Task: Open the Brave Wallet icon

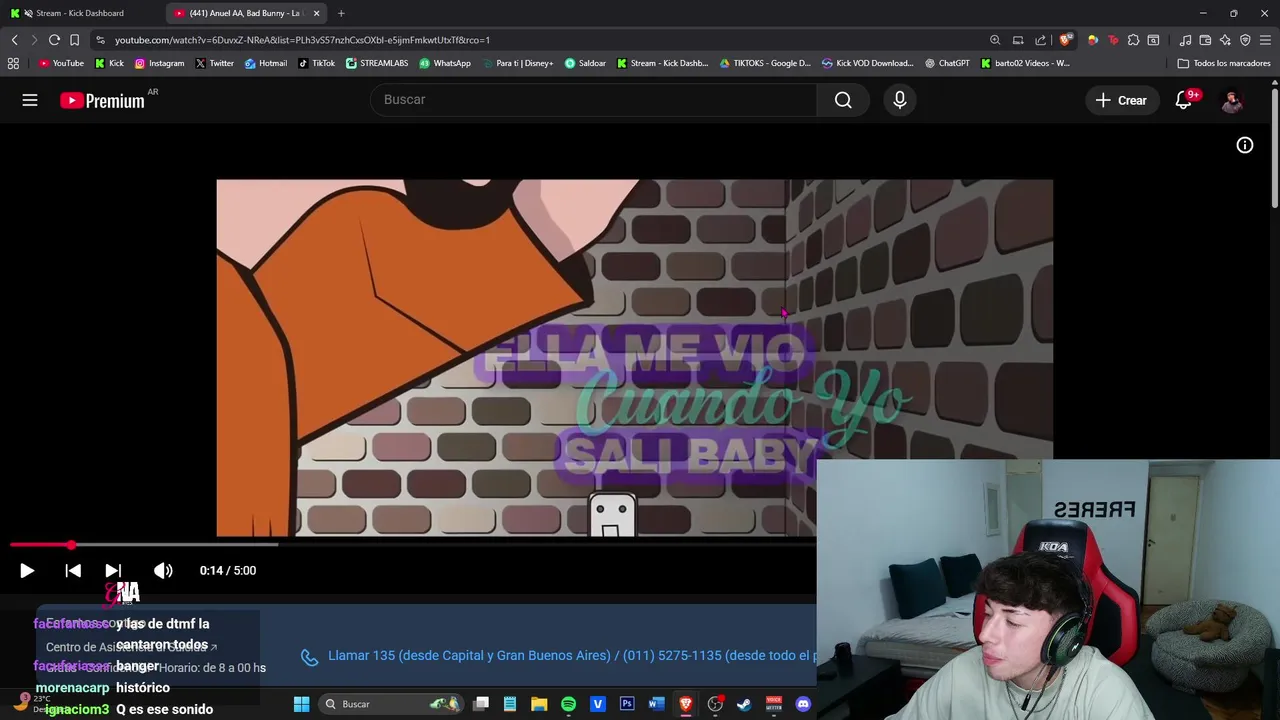Action: (1205, 40)
